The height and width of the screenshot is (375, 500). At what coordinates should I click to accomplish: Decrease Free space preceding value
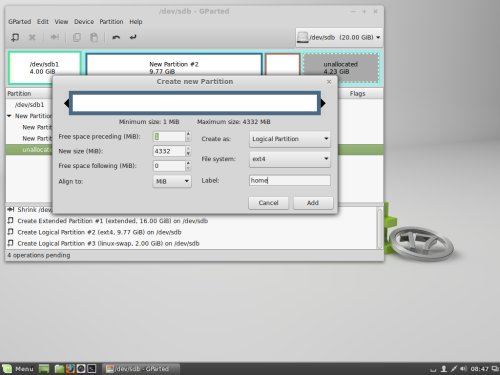(x=188, y=139)
